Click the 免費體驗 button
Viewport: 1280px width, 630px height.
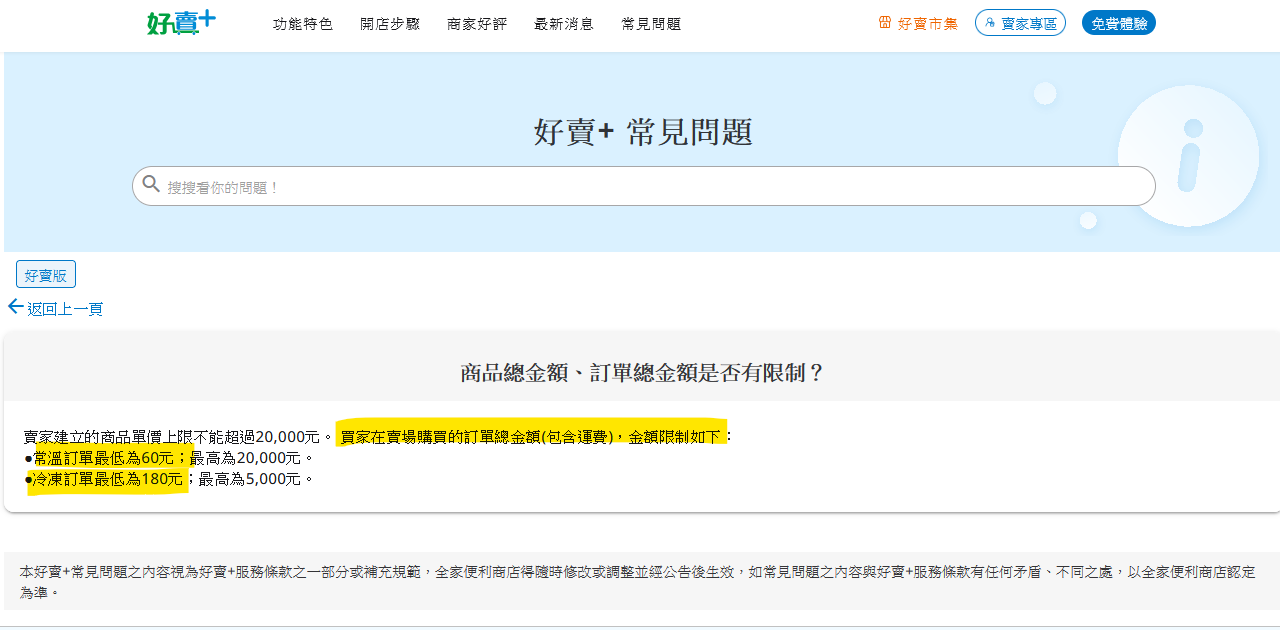coord(1119,23)
